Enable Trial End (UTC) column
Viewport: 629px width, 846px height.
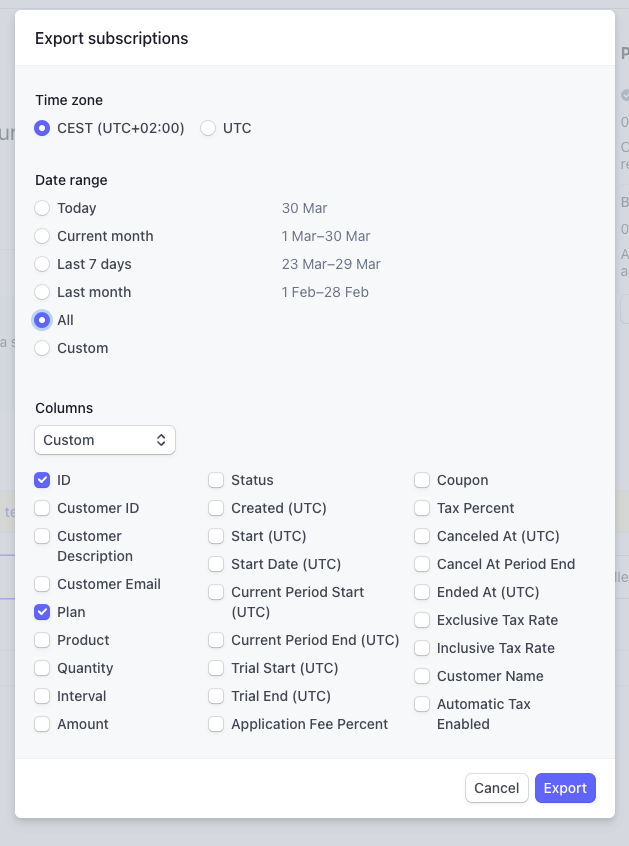pyautogui.click(x=216, y=696)
